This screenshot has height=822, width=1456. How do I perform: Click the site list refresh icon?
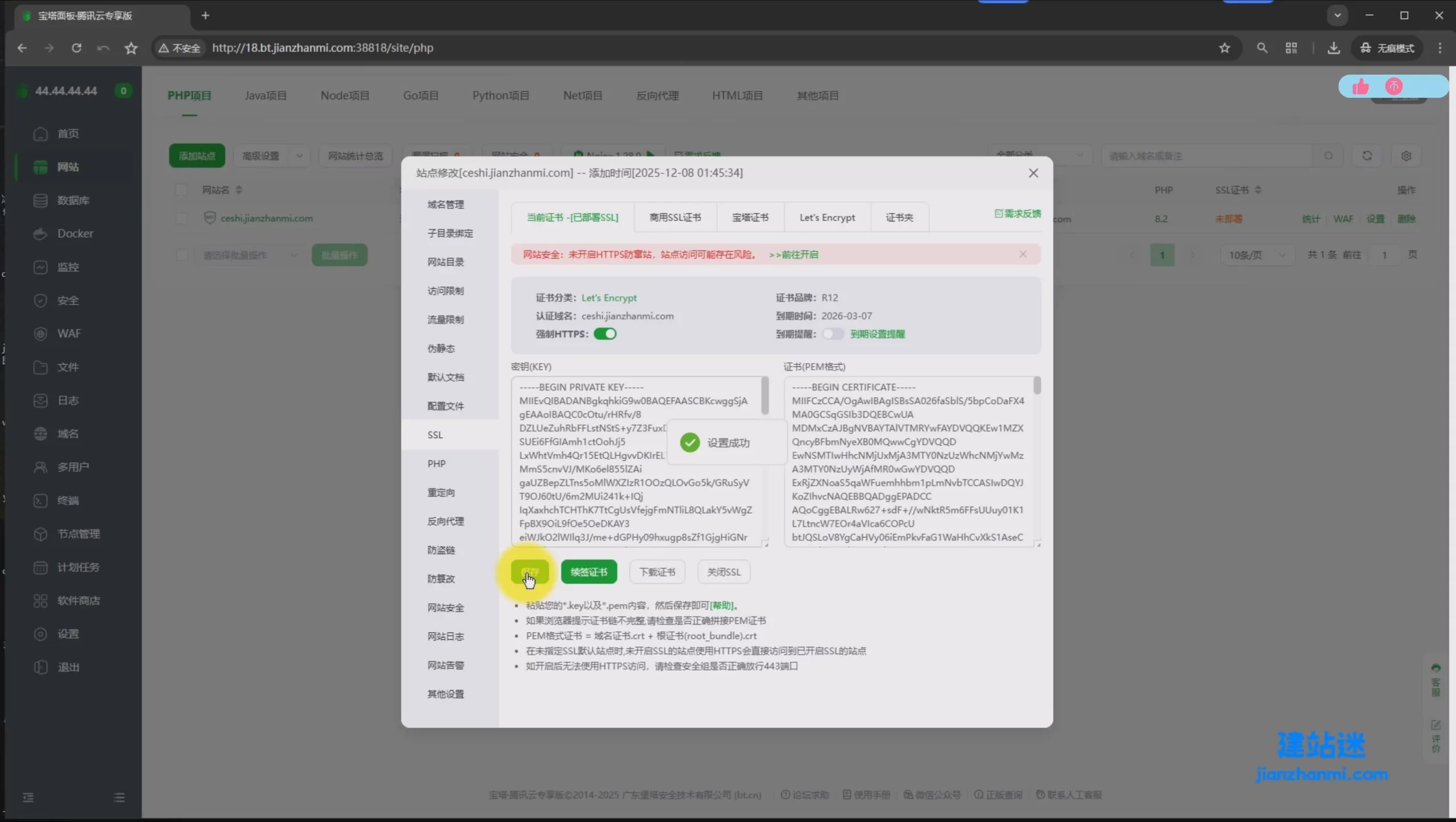1367,156
